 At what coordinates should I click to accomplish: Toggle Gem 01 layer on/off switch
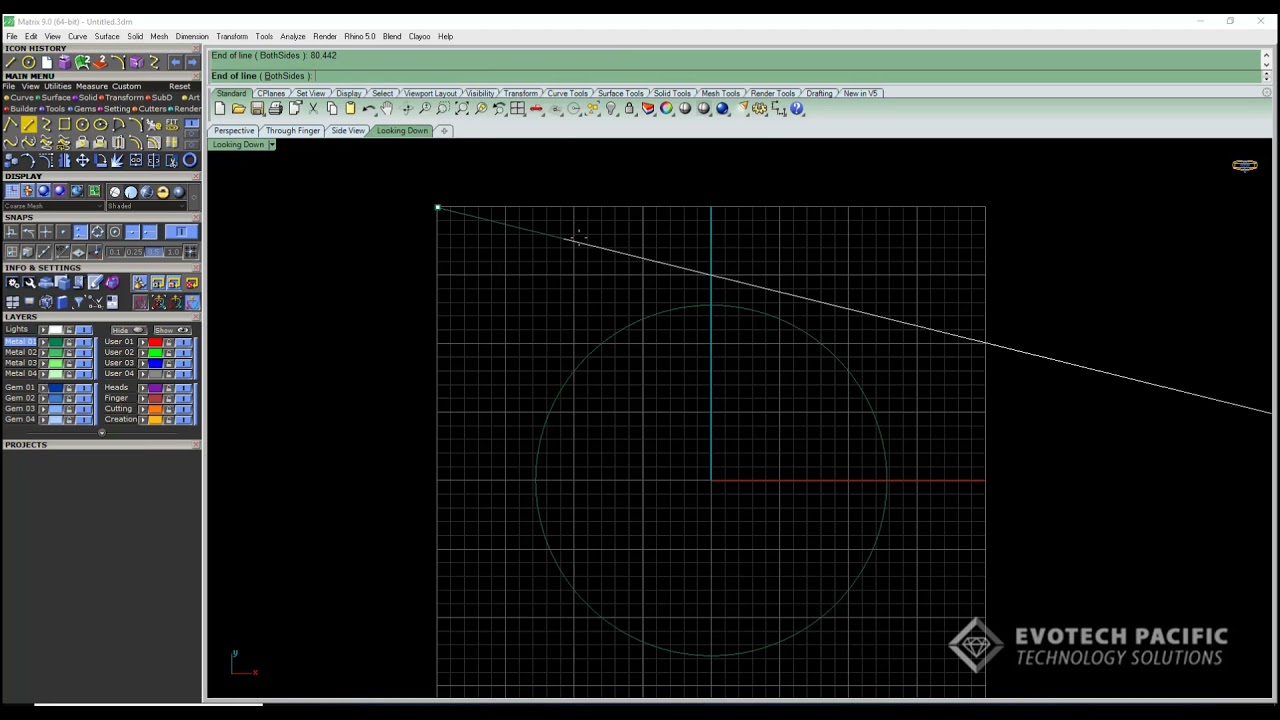tap(84, 388)
